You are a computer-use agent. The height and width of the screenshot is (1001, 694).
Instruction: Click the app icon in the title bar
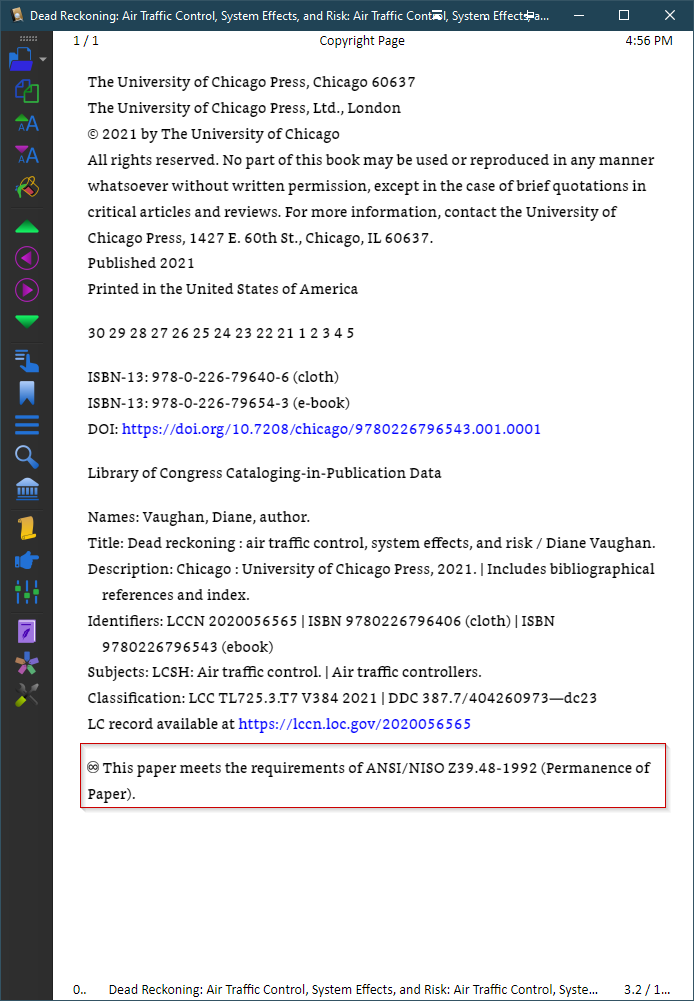pyautogui.click(x=17, y=15)
